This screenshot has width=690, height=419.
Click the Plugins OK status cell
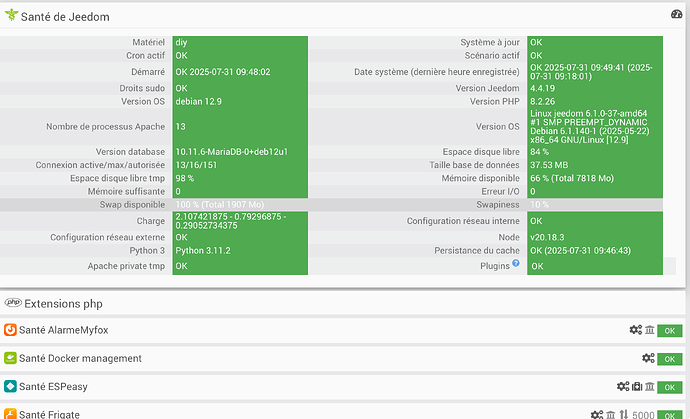[595, 266]
